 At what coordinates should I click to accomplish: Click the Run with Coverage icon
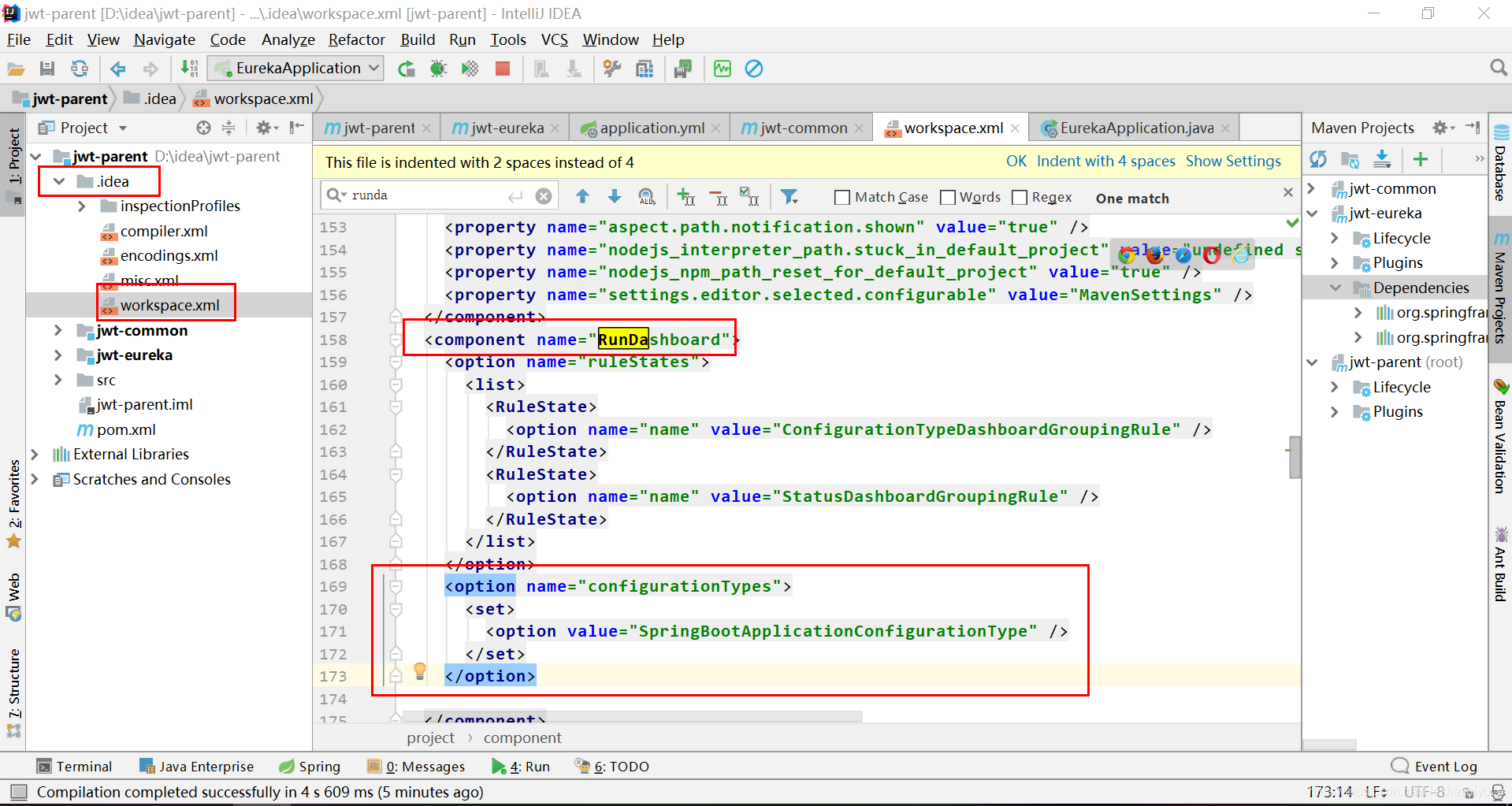[470, 69]
